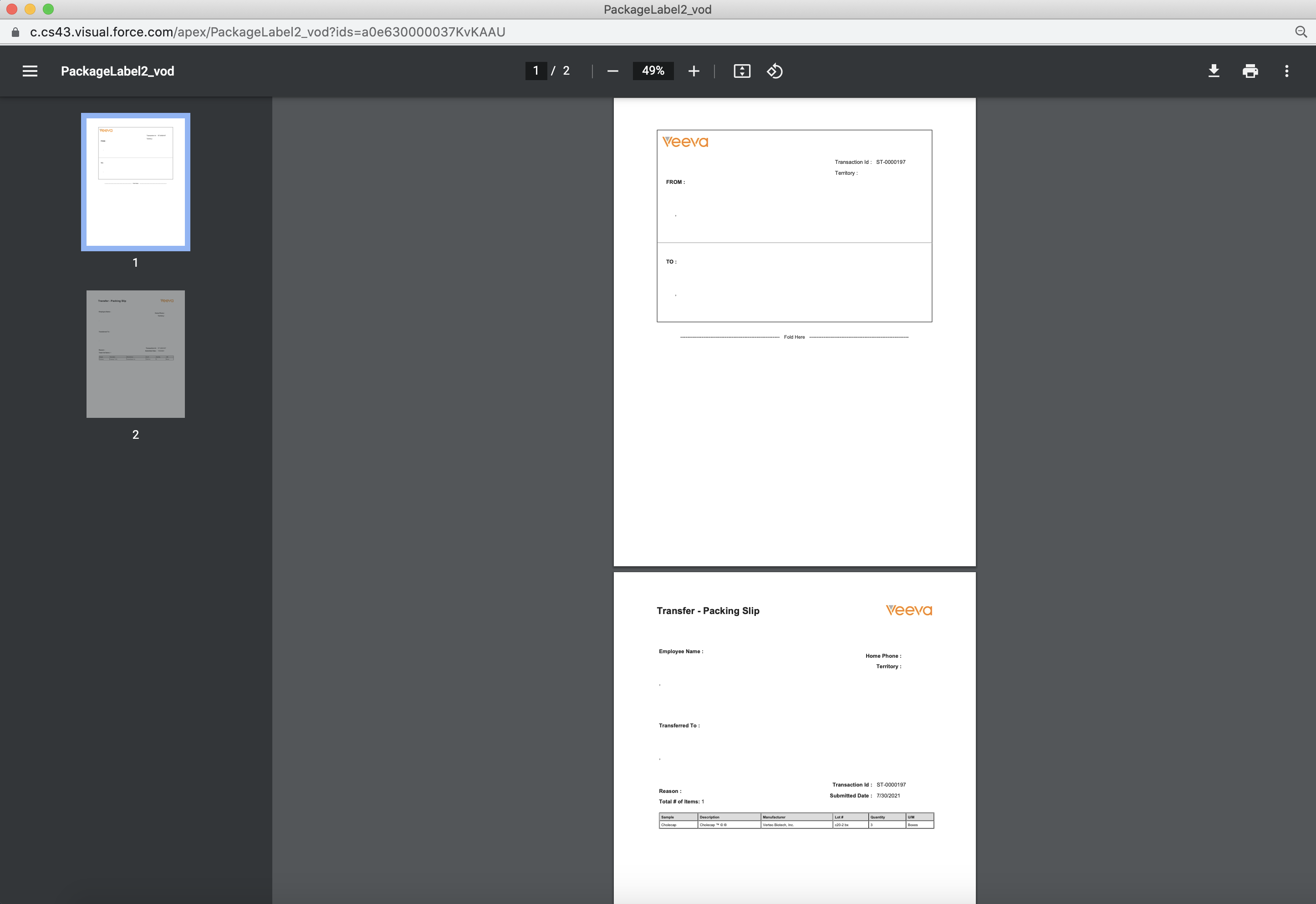The image size is (1316, 904).
Task: Select page 1 thumbnail
Action: click(135, 182)
